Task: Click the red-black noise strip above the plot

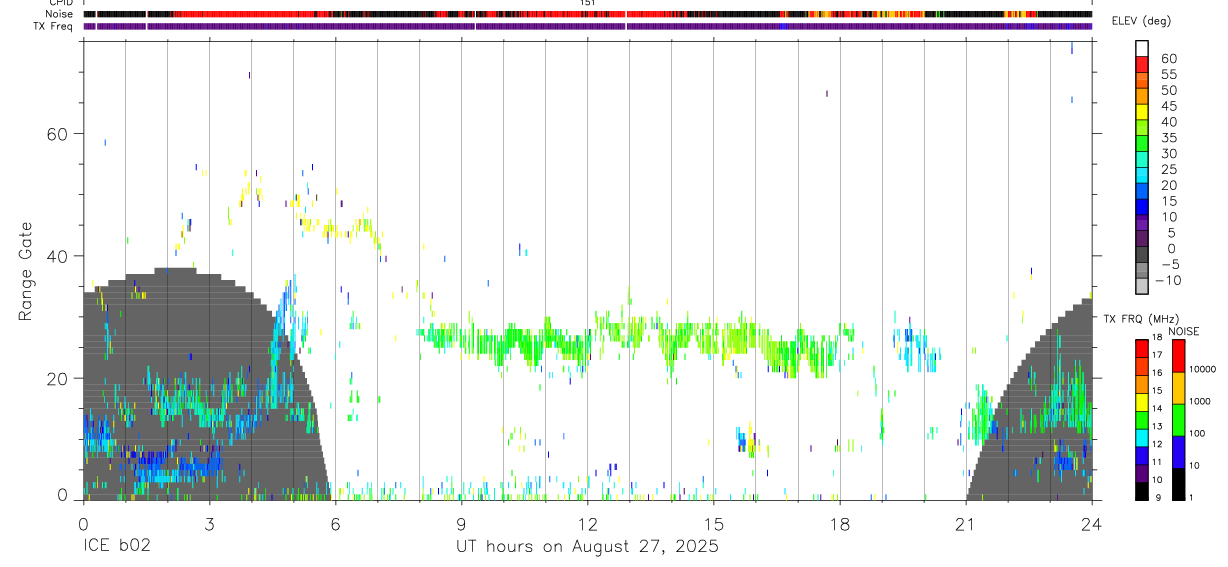Action: pos(587,14)
